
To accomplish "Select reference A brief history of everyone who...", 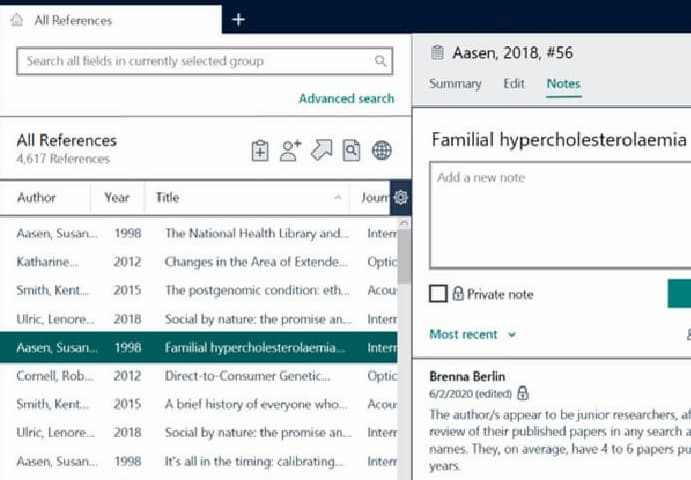I will 198,404.
